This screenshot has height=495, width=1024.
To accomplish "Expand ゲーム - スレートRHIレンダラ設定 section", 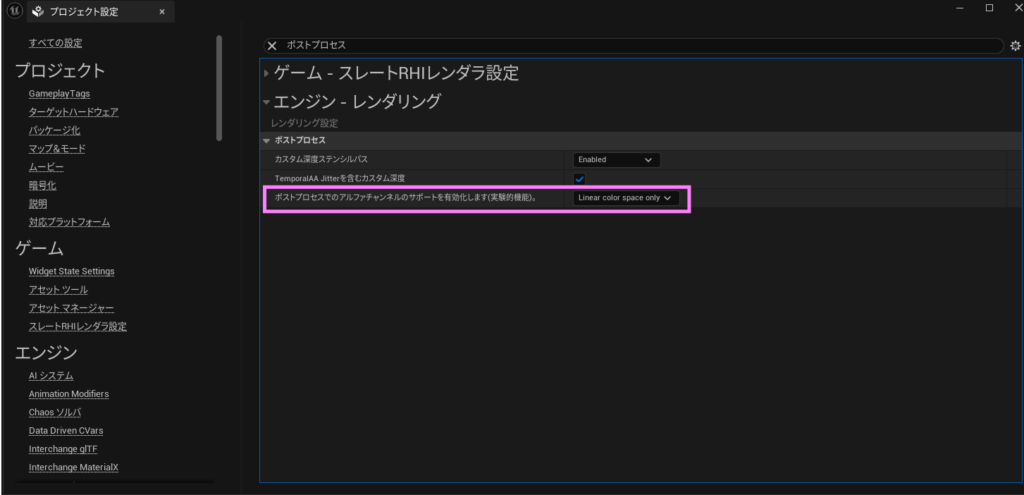I will (x=266, y=74).
